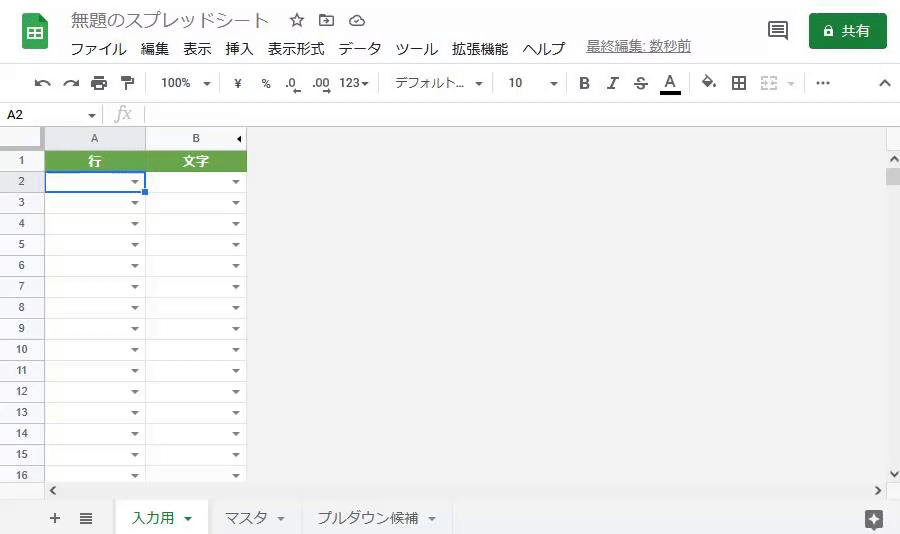This screenshot has width=900, height=534.
Task: Switch to the プルダウン候補 sheet tab
Action: tap(367, 518)
